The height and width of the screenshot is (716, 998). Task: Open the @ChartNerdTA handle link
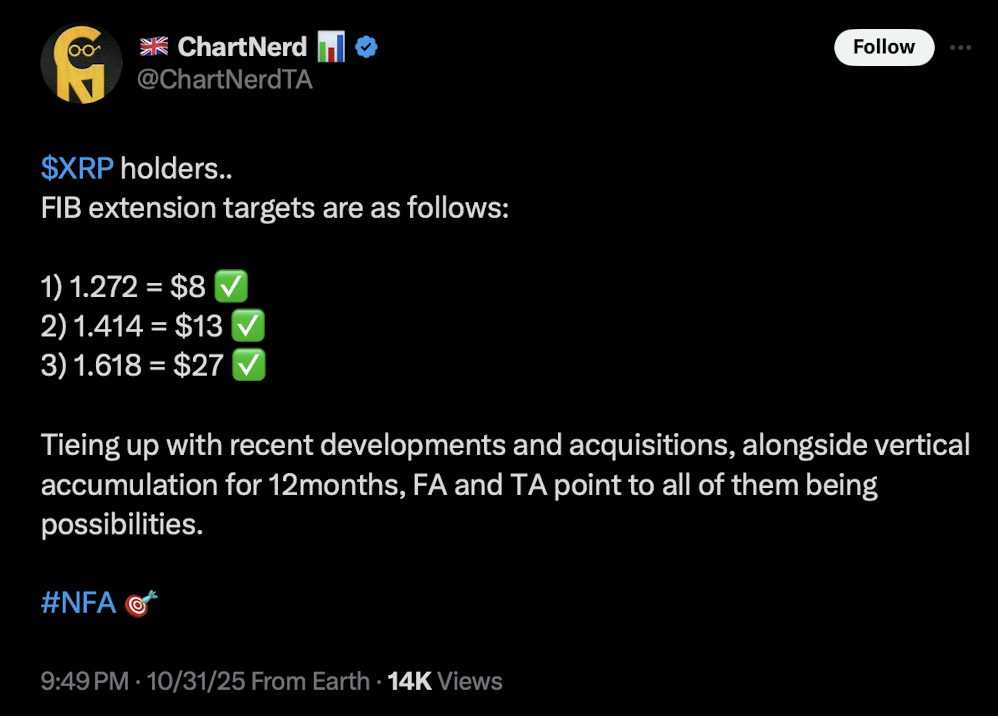click(x=224, y=80)
